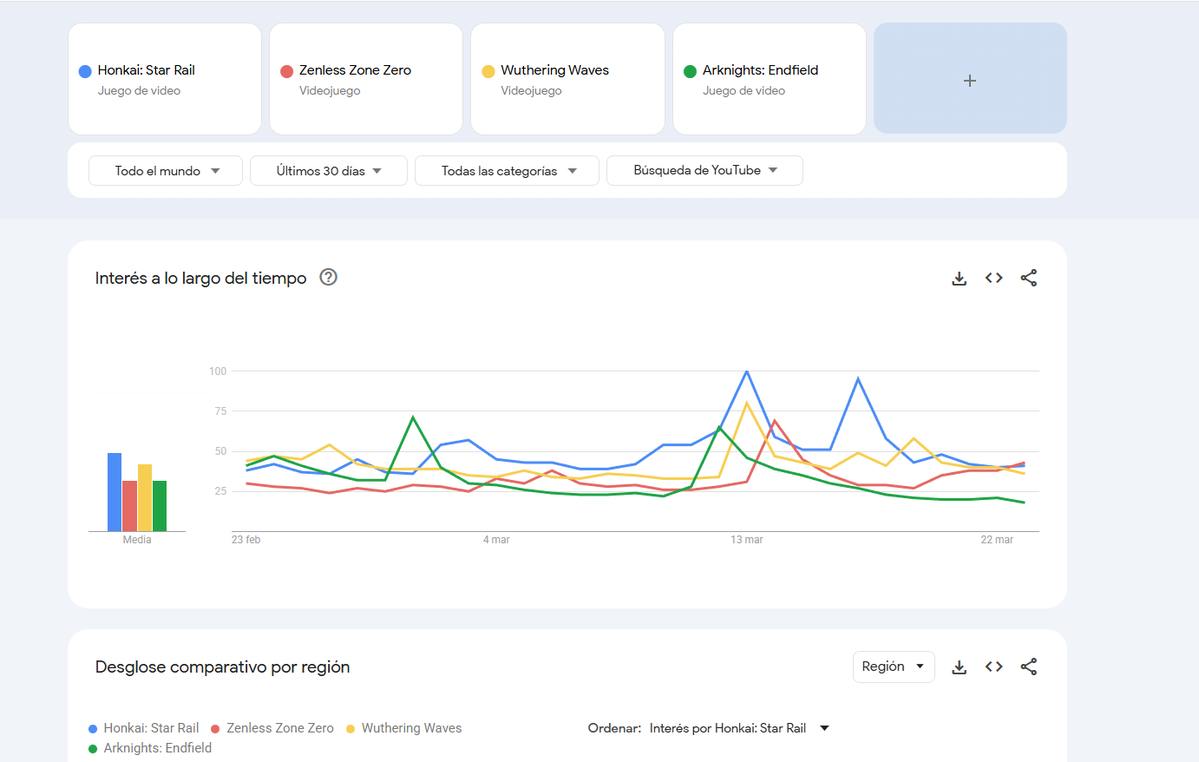The image size is (1199, 762).
Task: Click the 22 mar axis label
Action: tap(997, 540)
